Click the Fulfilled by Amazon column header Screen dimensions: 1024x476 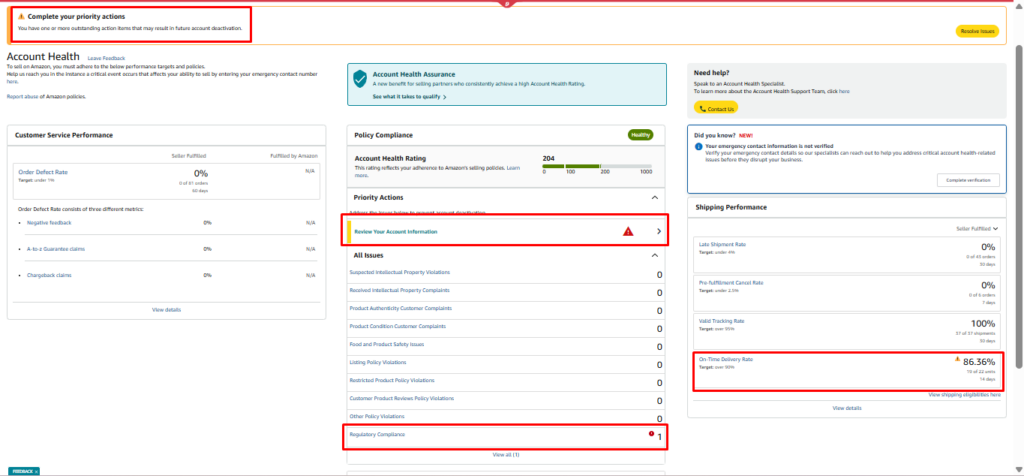click(x=293, y=156)
